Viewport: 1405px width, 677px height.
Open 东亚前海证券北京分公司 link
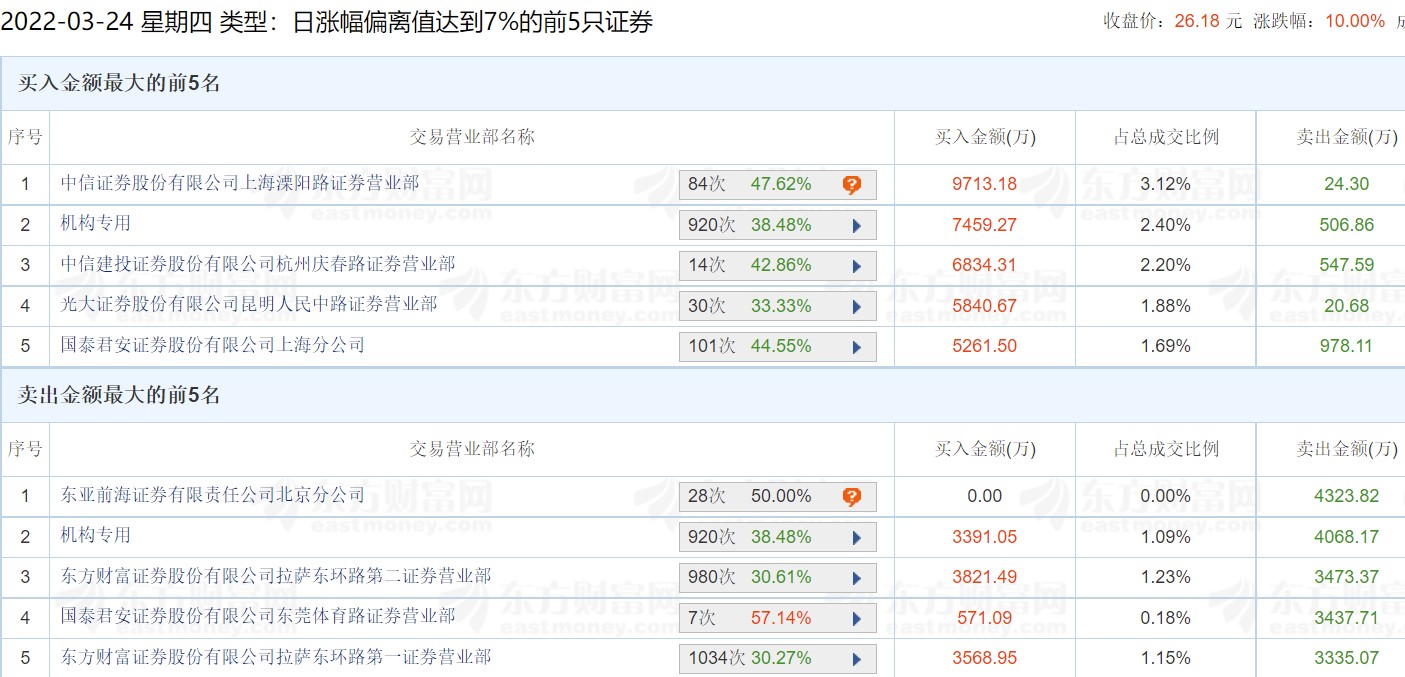pyautogui.click(x=213, y=495)
